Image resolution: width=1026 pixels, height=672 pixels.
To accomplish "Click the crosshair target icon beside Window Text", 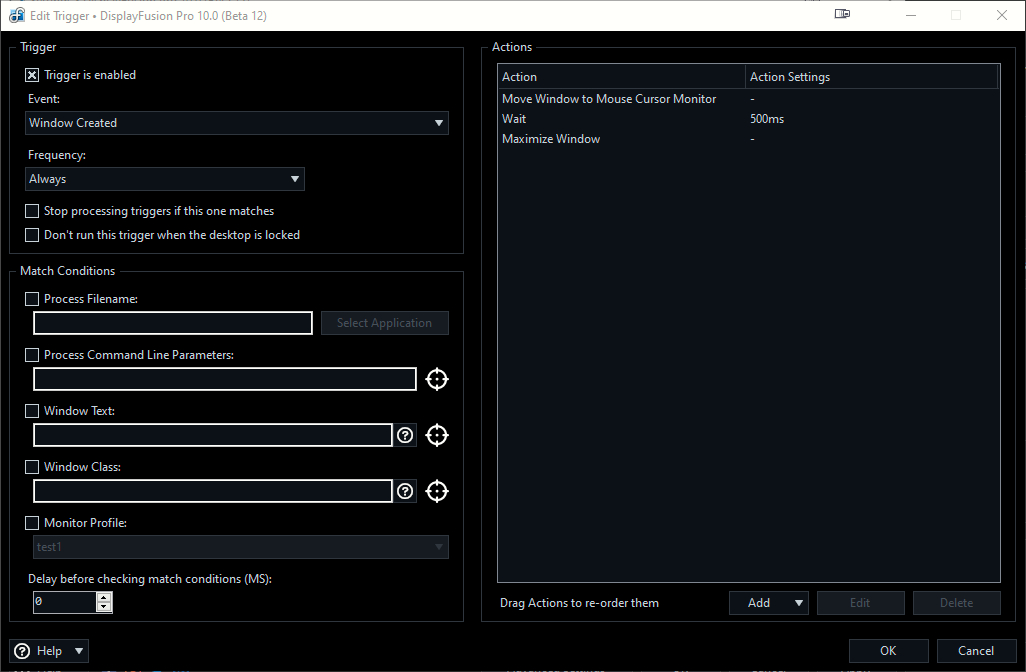I will [437, 435].
